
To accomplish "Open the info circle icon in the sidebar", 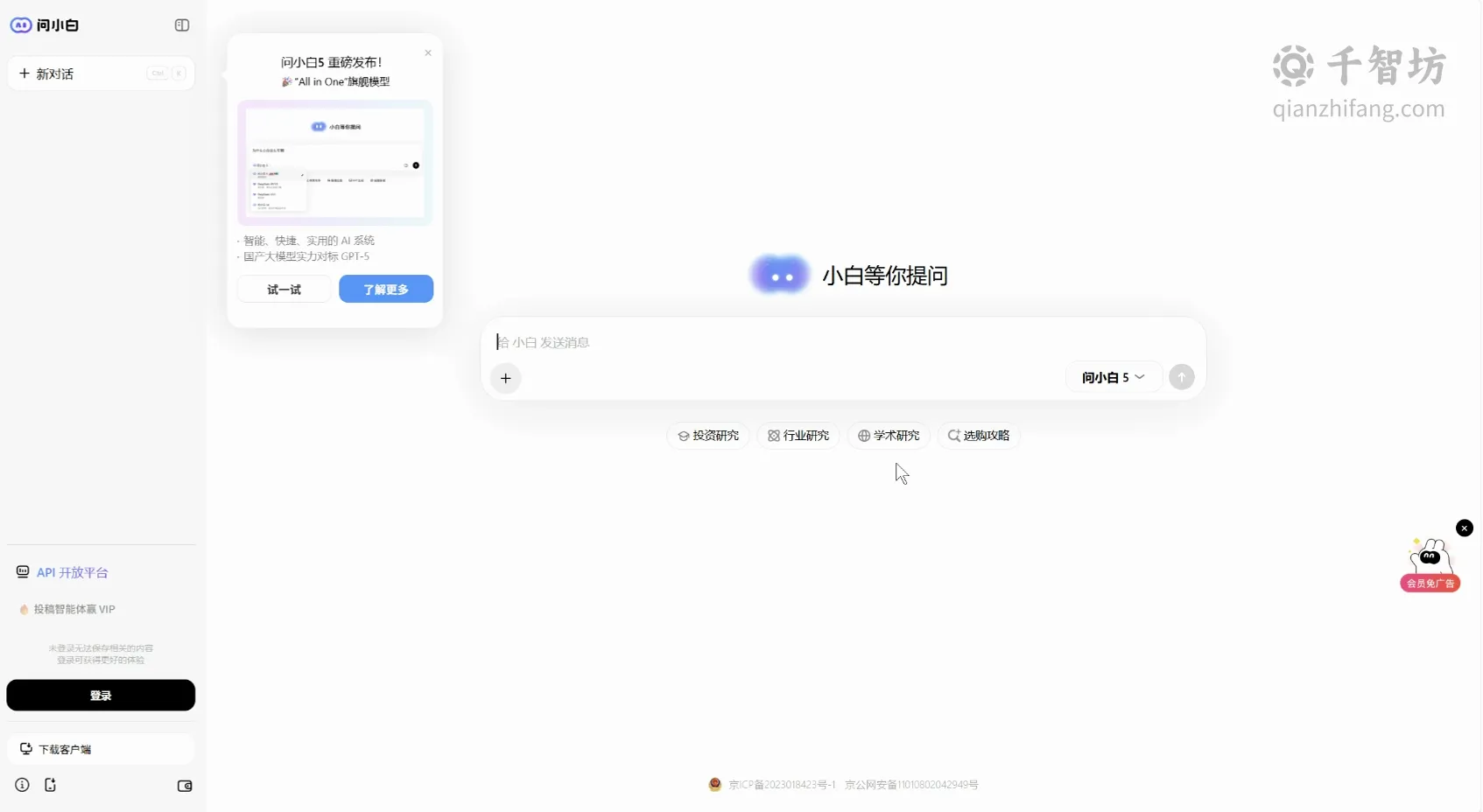I will click(23, 785).
